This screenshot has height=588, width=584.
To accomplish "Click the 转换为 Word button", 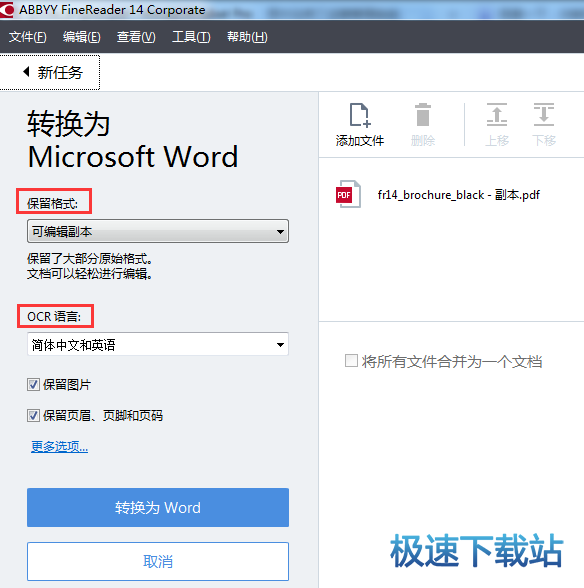I will 158,507.
